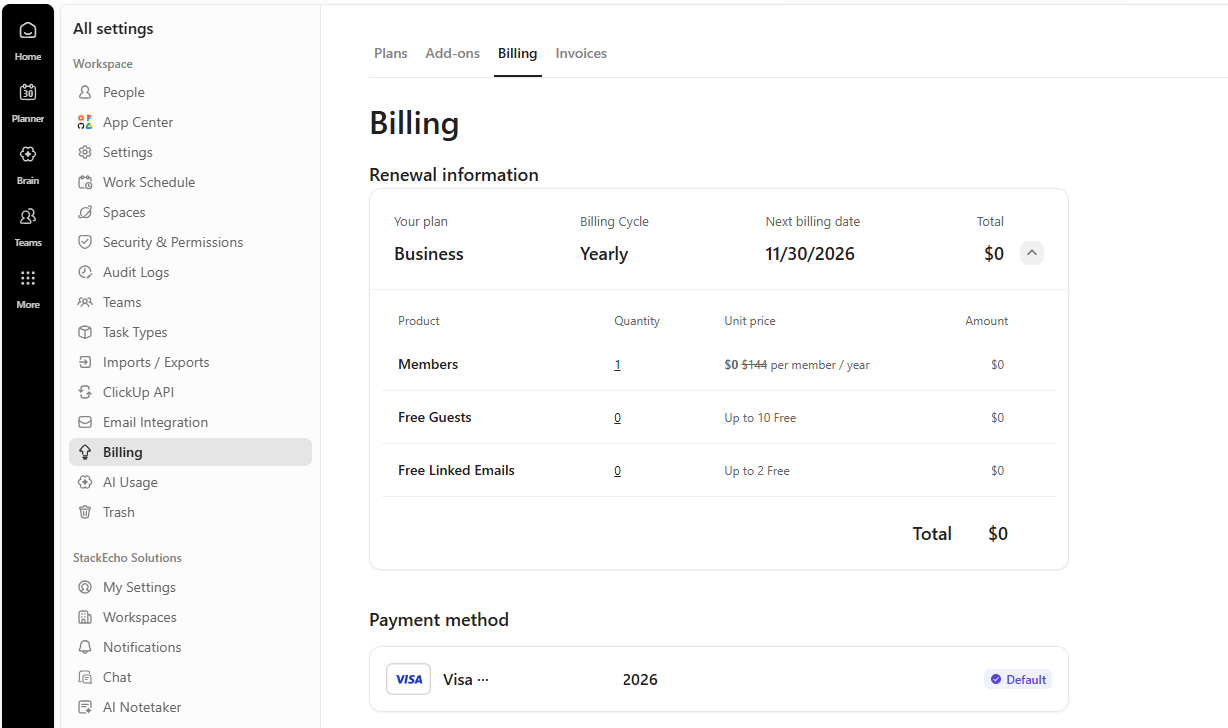Open the Planner from the left sidebar
Image resolution: width=1228 pixels, height=728 pixels.
(x=27, y=100)
